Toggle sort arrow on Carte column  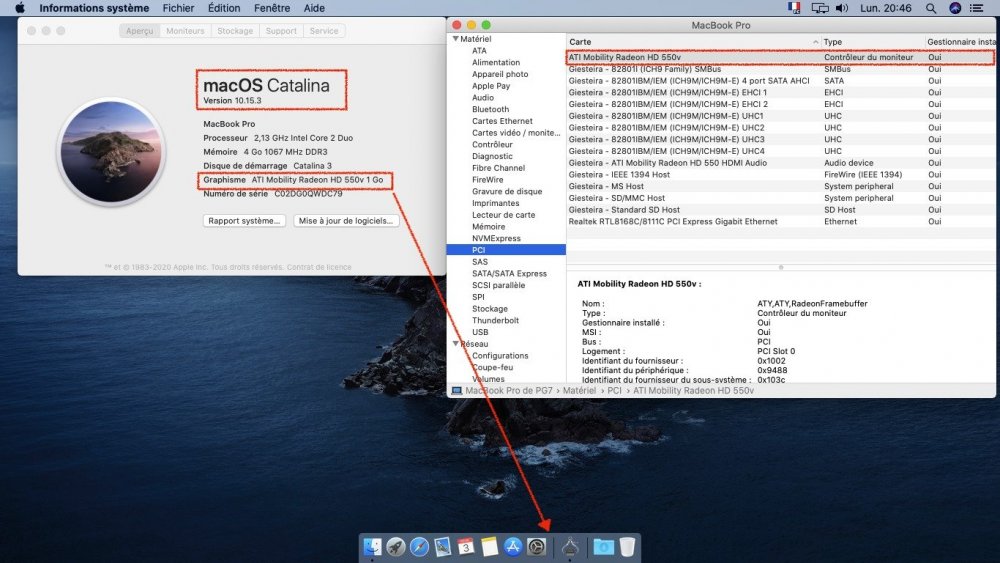point(815,41)
